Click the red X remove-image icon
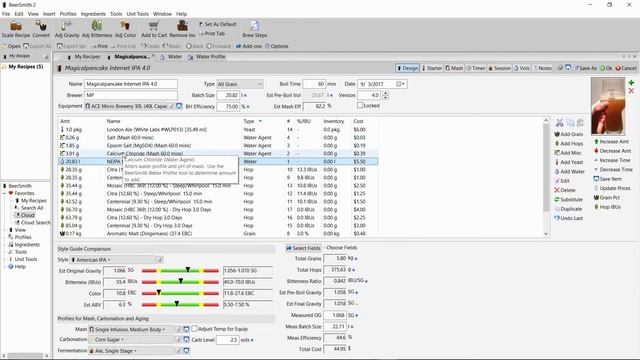 (x=631, y=91)
